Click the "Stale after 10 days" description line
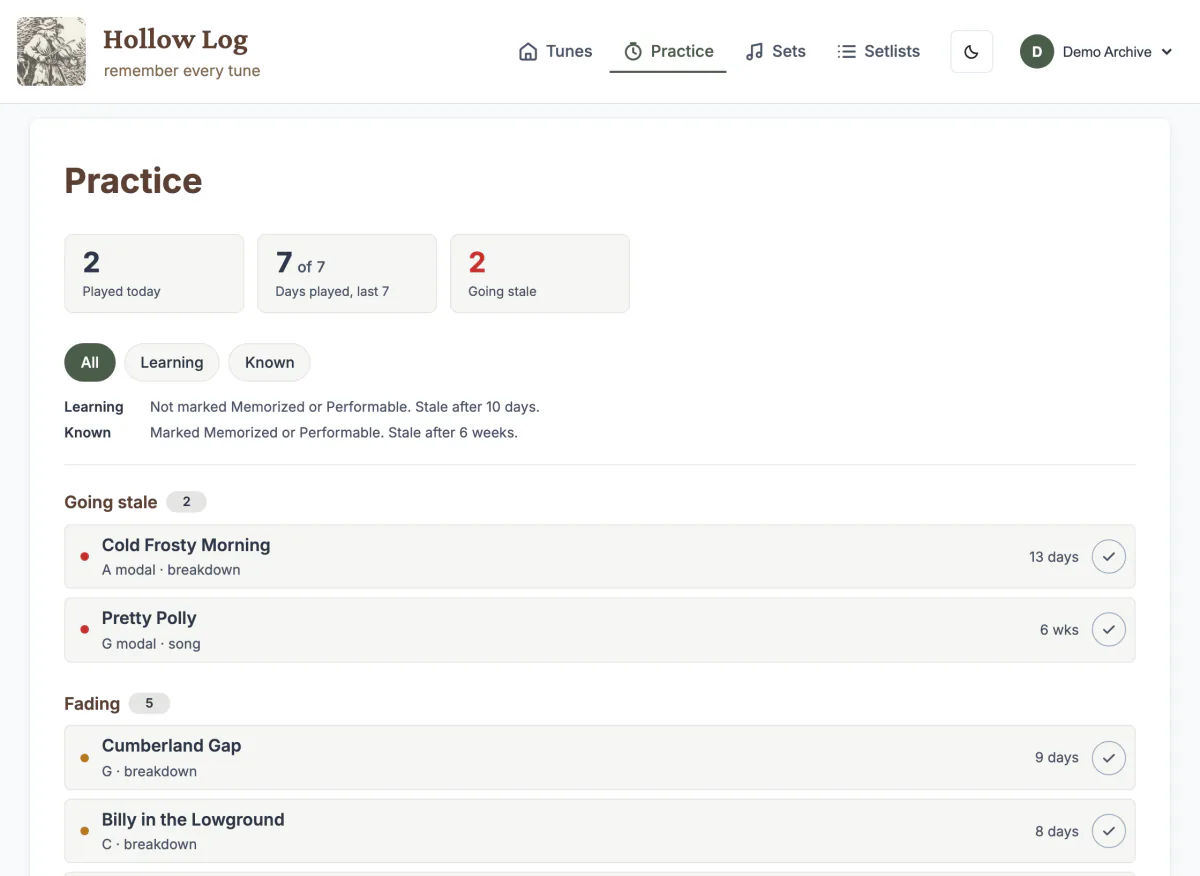The height and width of the screenshot is (876, 1200). tap(345, 407)
